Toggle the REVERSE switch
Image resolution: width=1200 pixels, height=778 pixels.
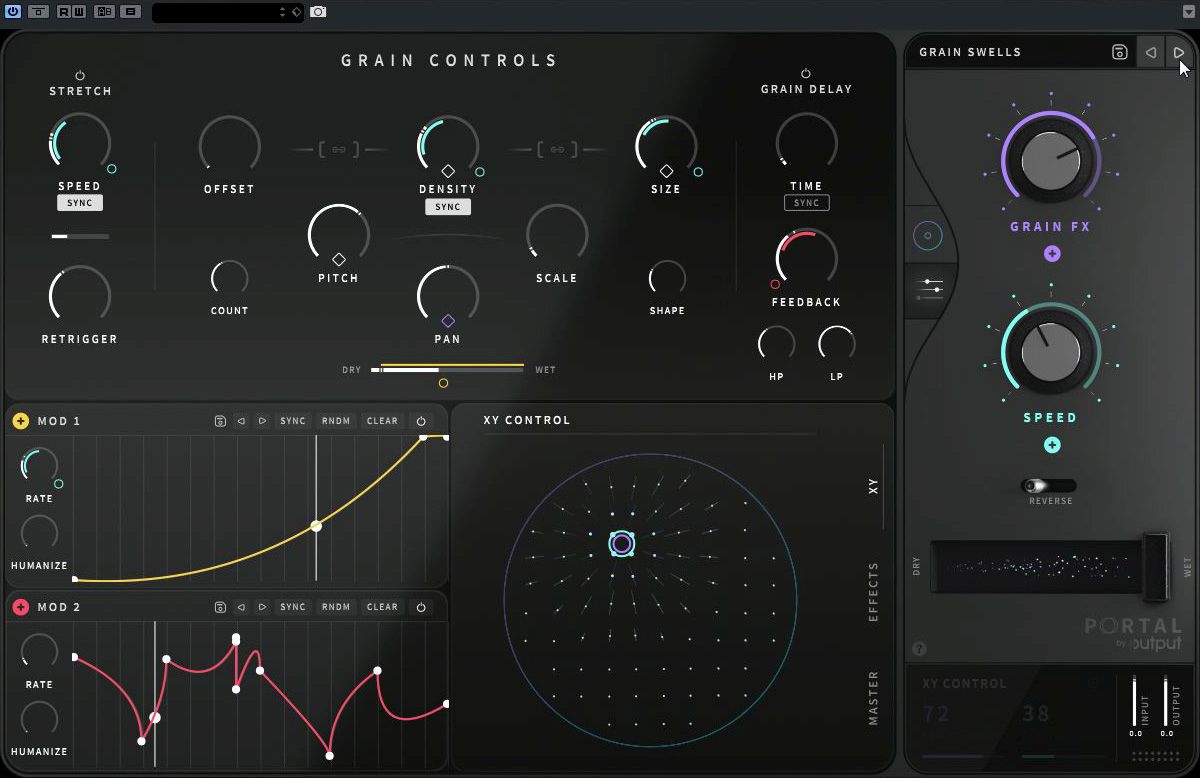1048,485
